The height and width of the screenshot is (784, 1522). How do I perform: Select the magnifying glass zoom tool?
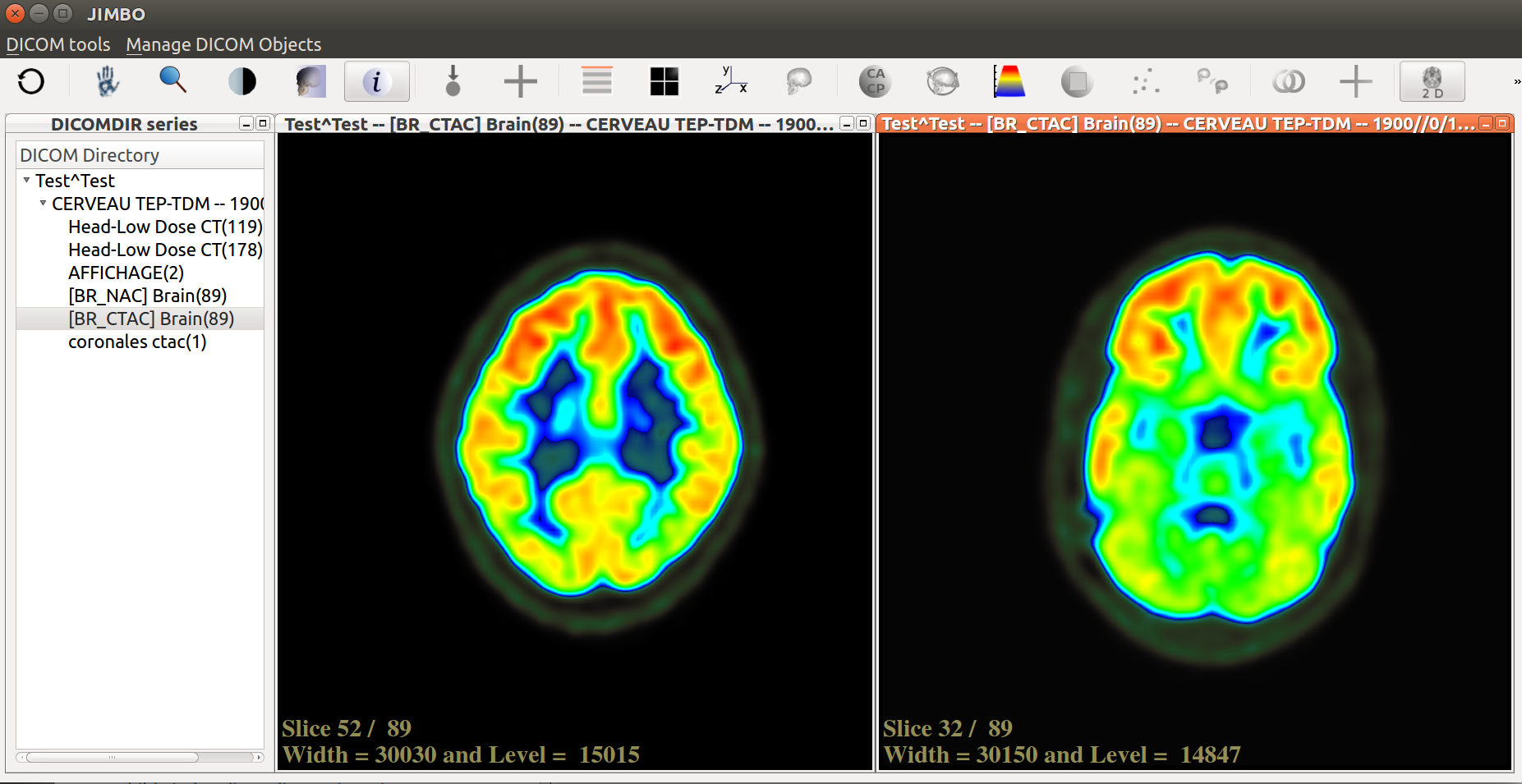(x=172, y=81)
